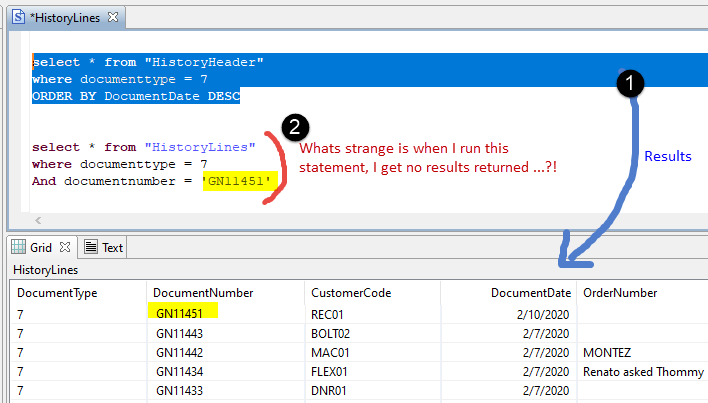This screenshot has width=708, height=403.
Task: Select the REC01 customer code cell
Action: coord(330,312)
